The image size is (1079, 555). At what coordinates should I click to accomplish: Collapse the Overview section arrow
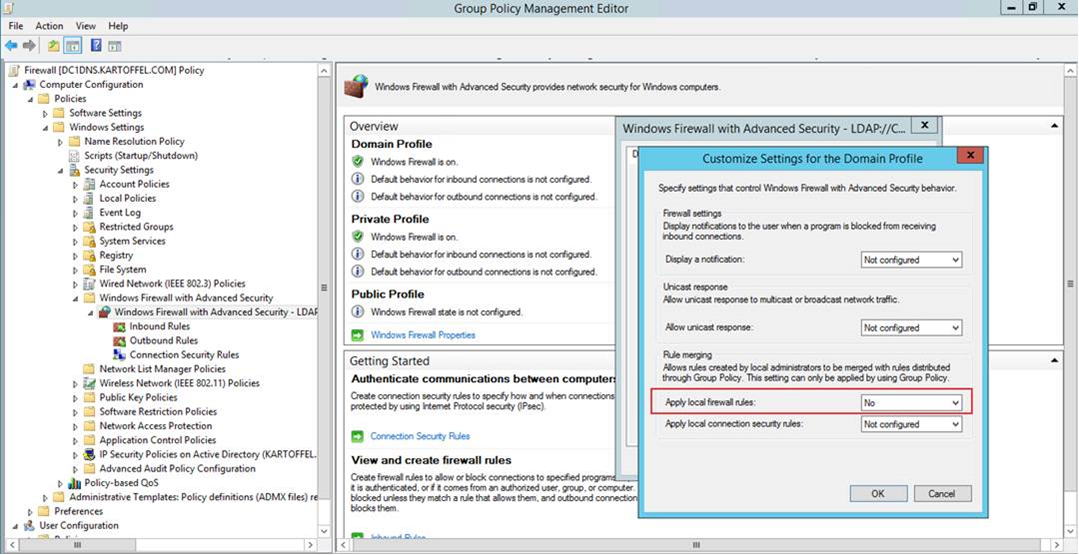coord(1055,126)
